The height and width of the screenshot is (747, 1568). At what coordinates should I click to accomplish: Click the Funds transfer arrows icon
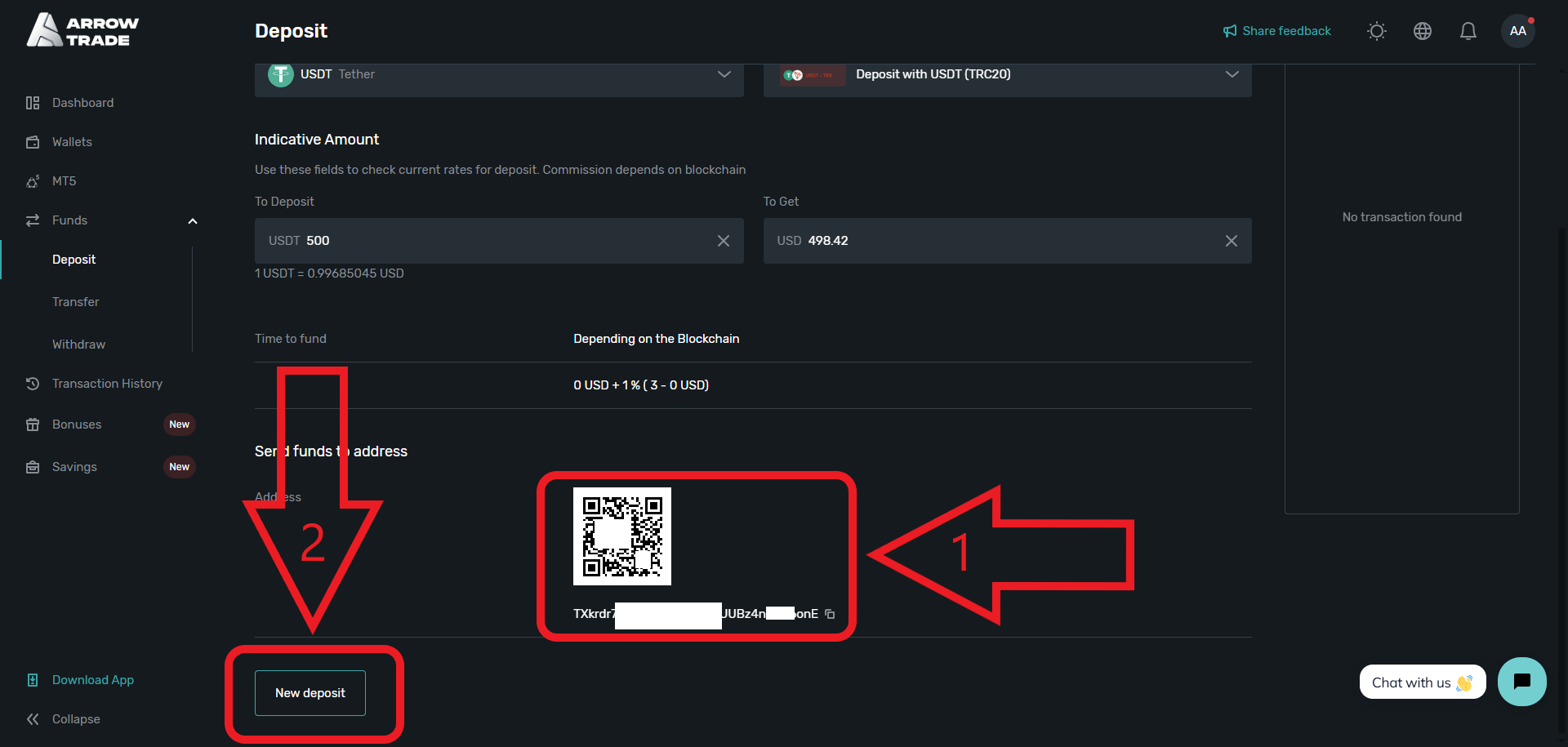pyautogui.click(x=33, y=220)
